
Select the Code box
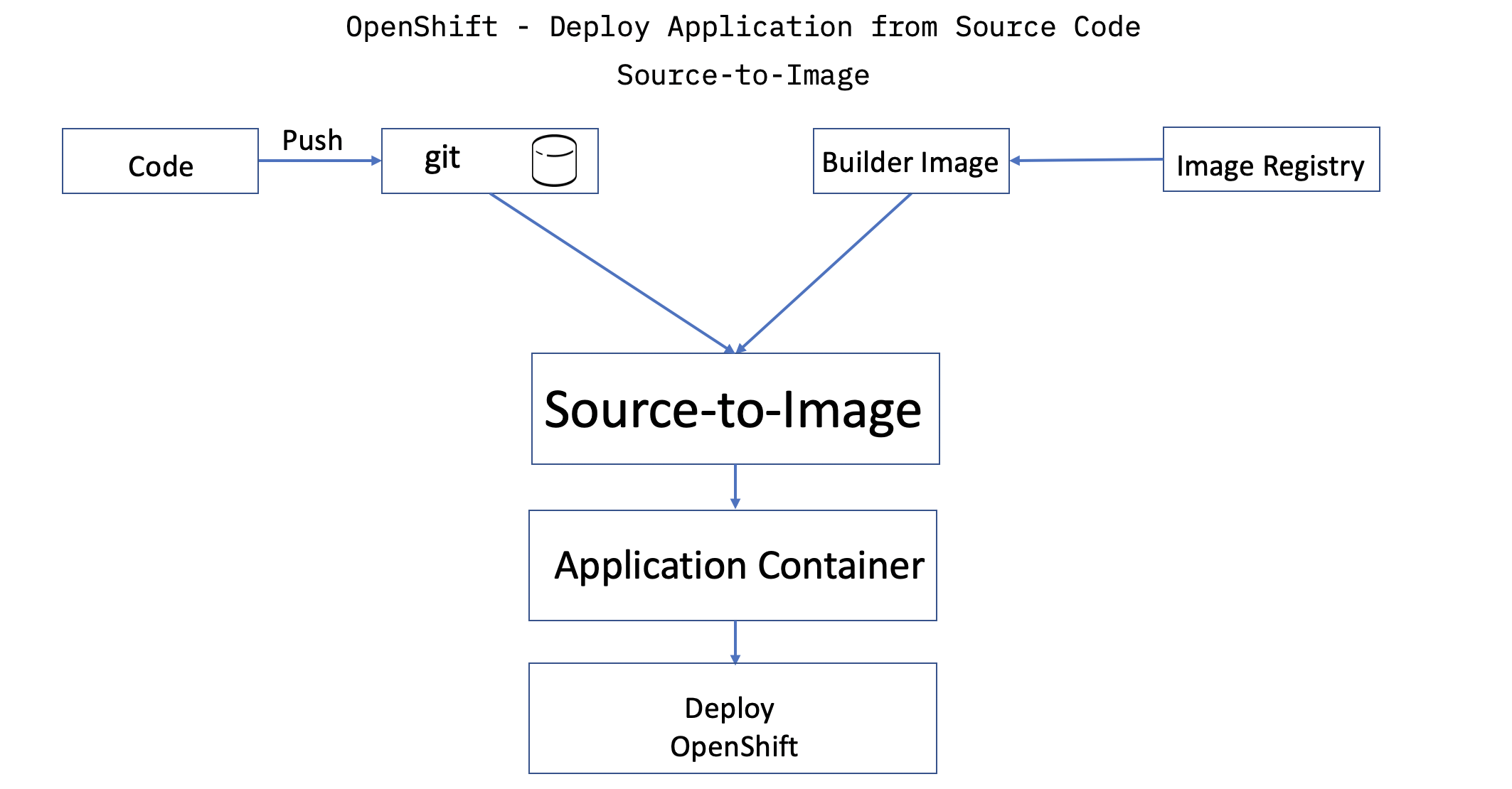(x=160, y=161)
